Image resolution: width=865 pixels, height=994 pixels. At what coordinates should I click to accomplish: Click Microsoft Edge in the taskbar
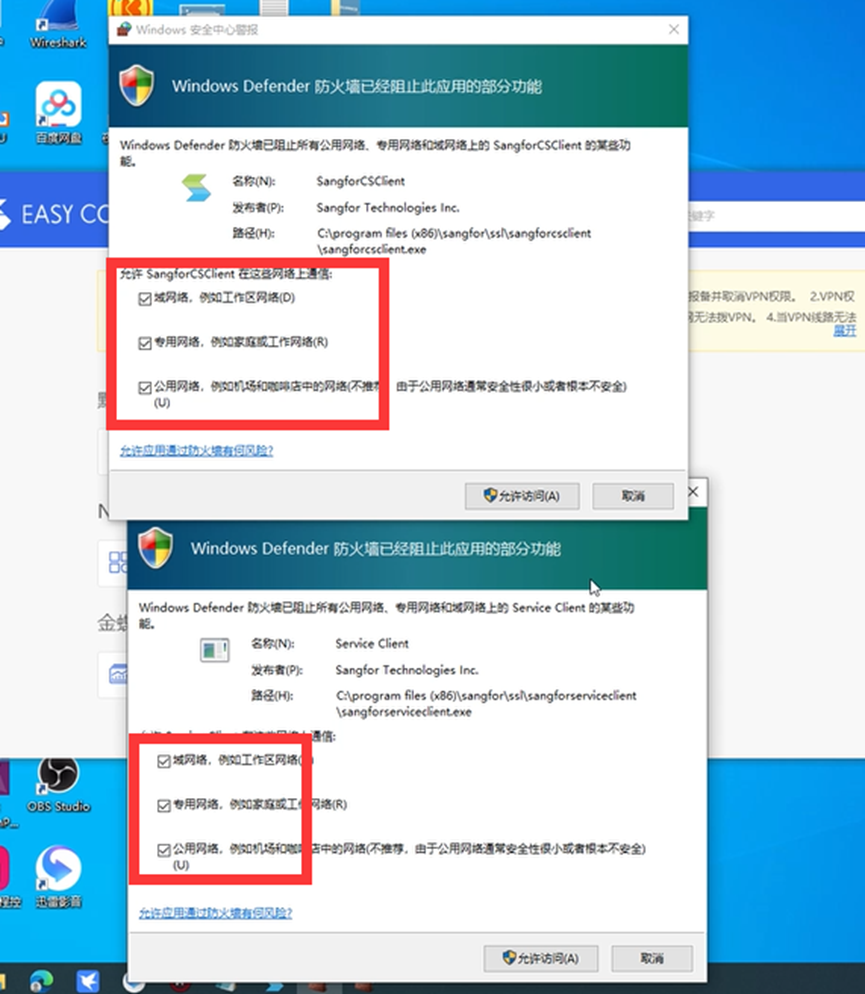[x=41, y=980]
